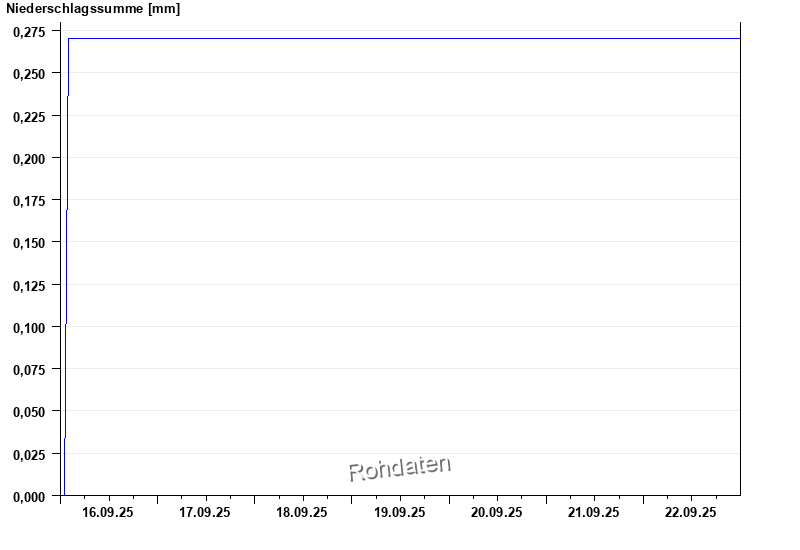800x550 pixels.
Task: Click the y-axis value 0,225
Action: (x=29, y=117)
